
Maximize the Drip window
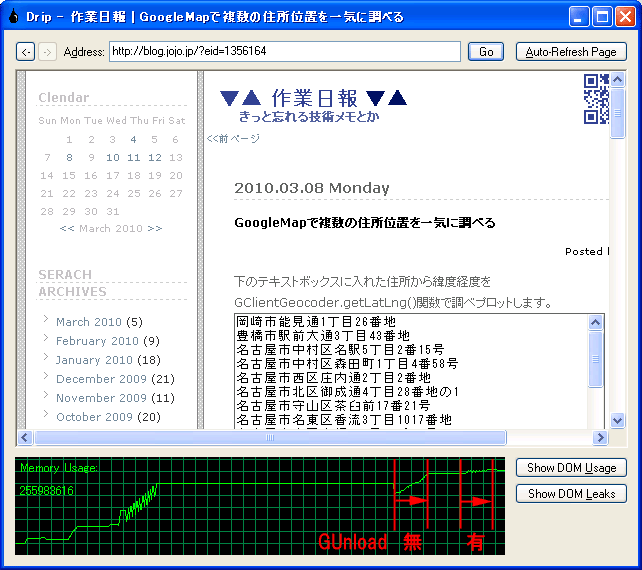602,17
